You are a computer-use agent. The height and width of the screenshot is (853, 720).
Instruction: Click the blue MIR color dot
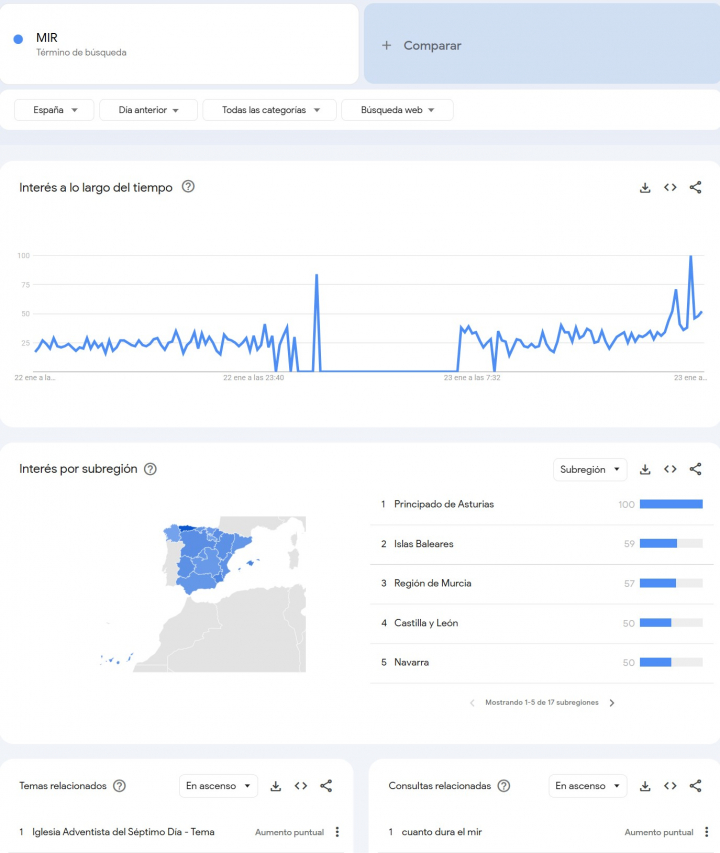[x=18, y=39]
